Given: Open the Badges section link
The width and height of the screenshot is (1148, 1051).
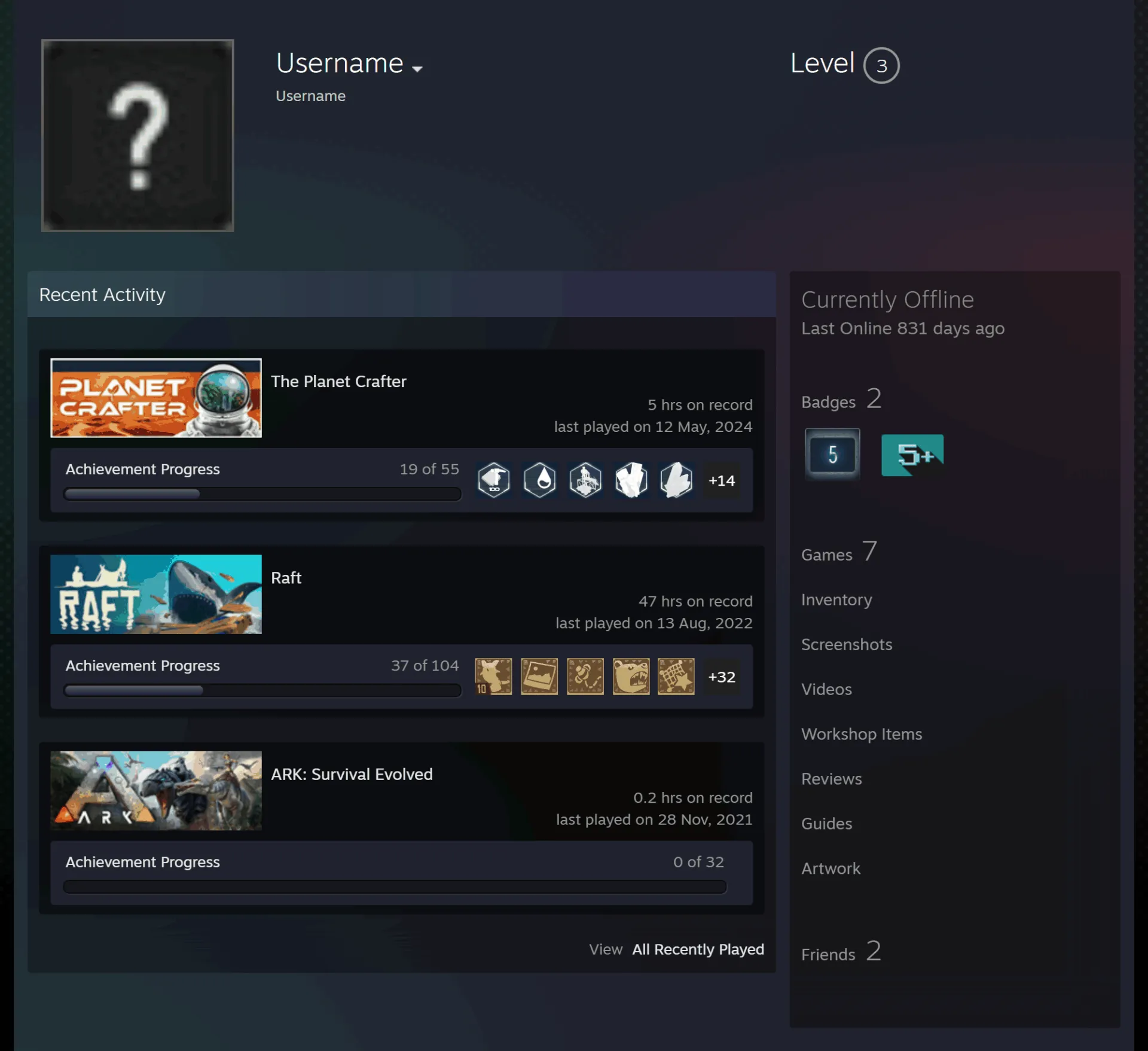Looking at the screenshot, I should coord(841,400).
